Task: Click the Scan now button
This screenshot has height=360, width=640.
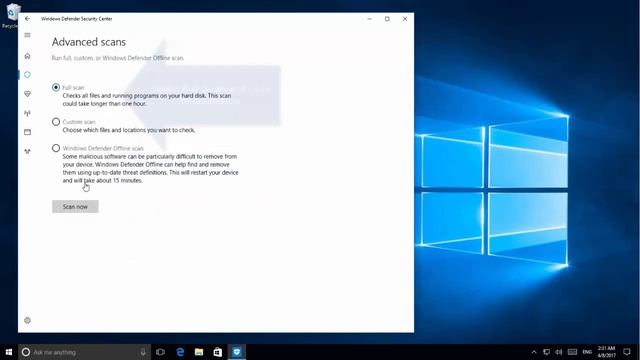Action: pos(75,207)
